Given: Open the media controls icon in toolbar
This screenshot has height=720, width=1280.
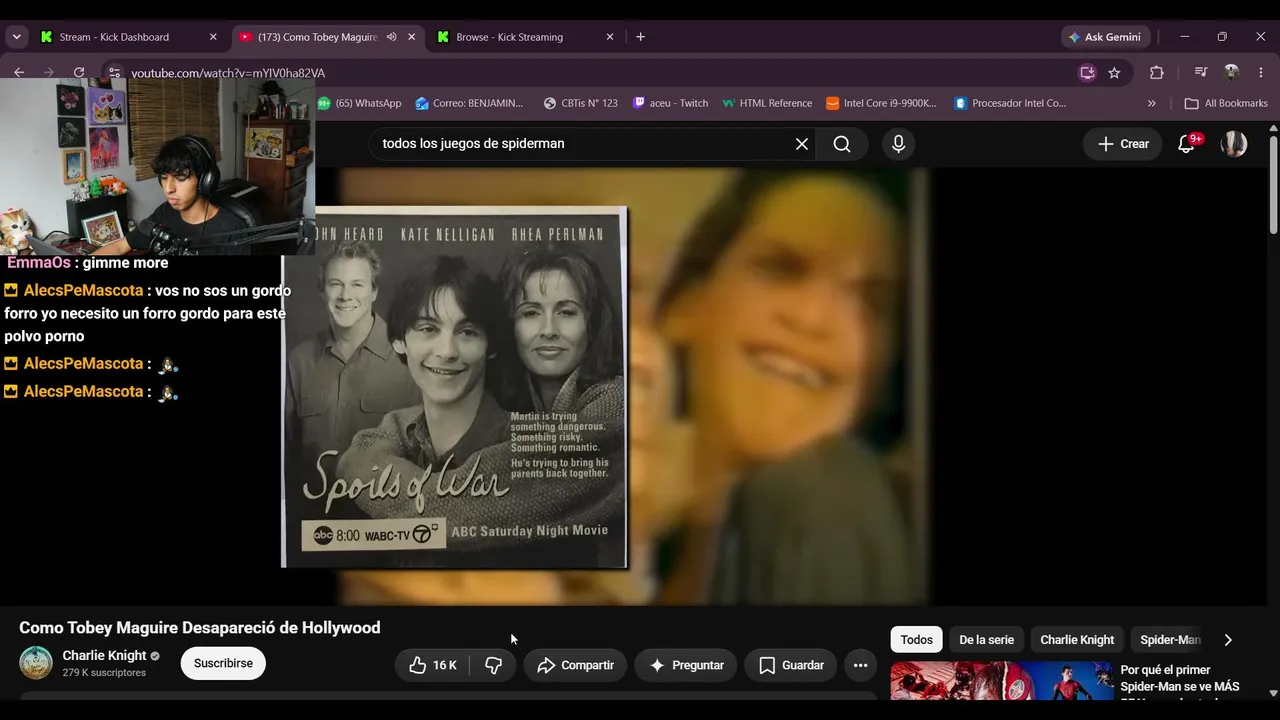Looking at the screenshot, I should (x=1201, y=73).
